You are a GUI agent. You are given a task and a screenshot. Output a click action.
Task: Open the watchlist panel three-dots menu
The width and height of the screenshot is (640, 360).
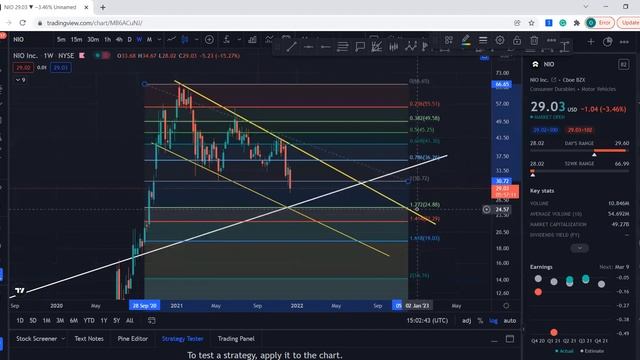(624, 42)
